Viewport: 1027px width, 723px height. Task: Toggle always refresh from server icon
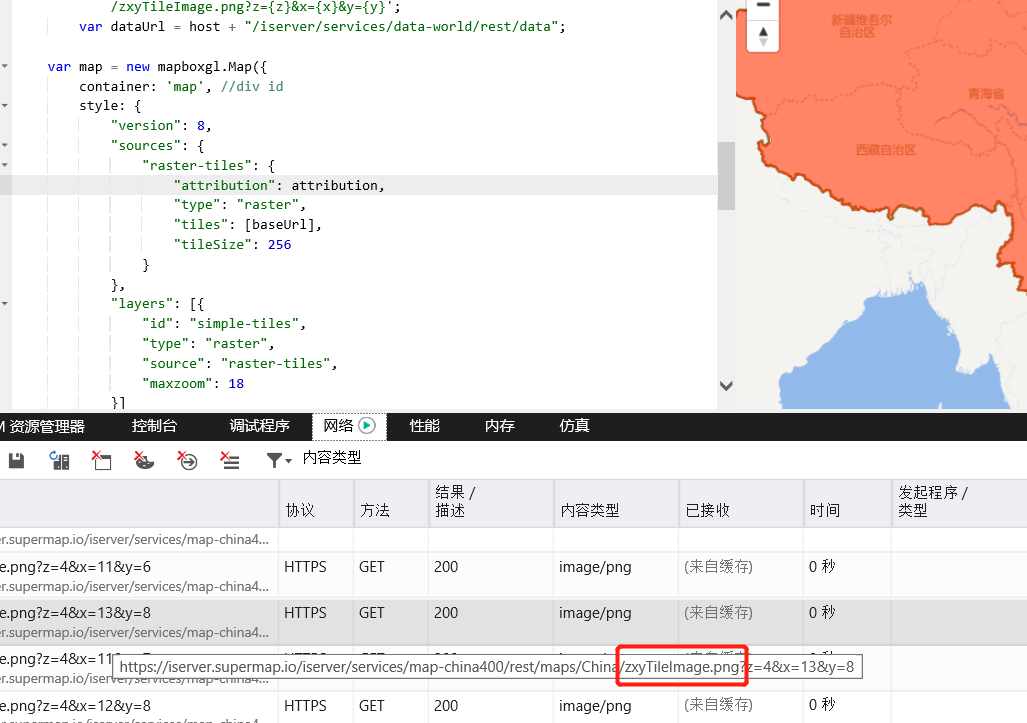pos(60,460)
